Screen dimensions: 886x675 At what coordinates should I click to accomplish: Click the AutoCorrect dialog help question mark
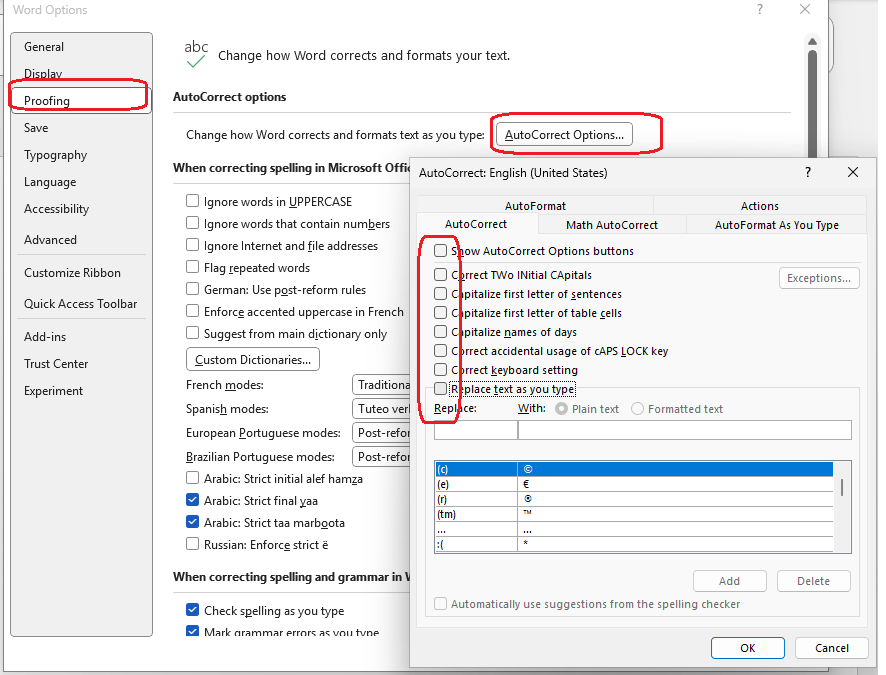pyautogui.click(x=807, y=172)
